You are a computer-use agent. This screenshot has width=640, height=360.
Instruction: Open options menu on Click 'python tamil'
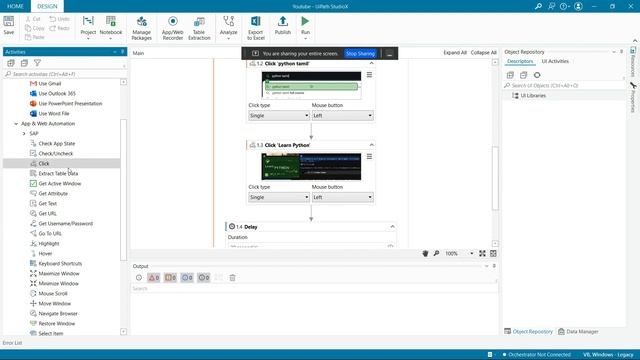click(x=369, y=75)
